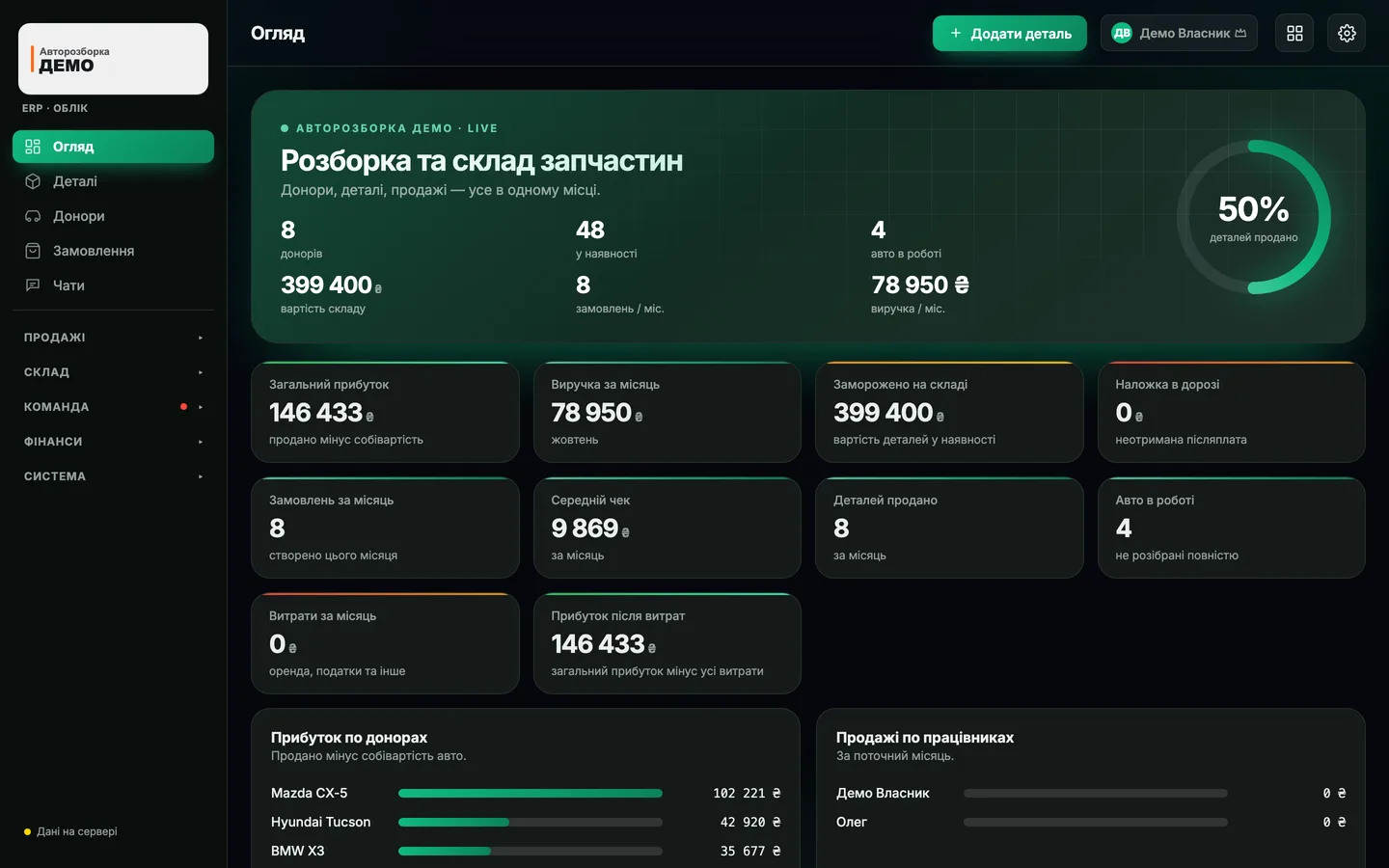Open the ПРОДАЖІ menu group

tap(113, 338)
